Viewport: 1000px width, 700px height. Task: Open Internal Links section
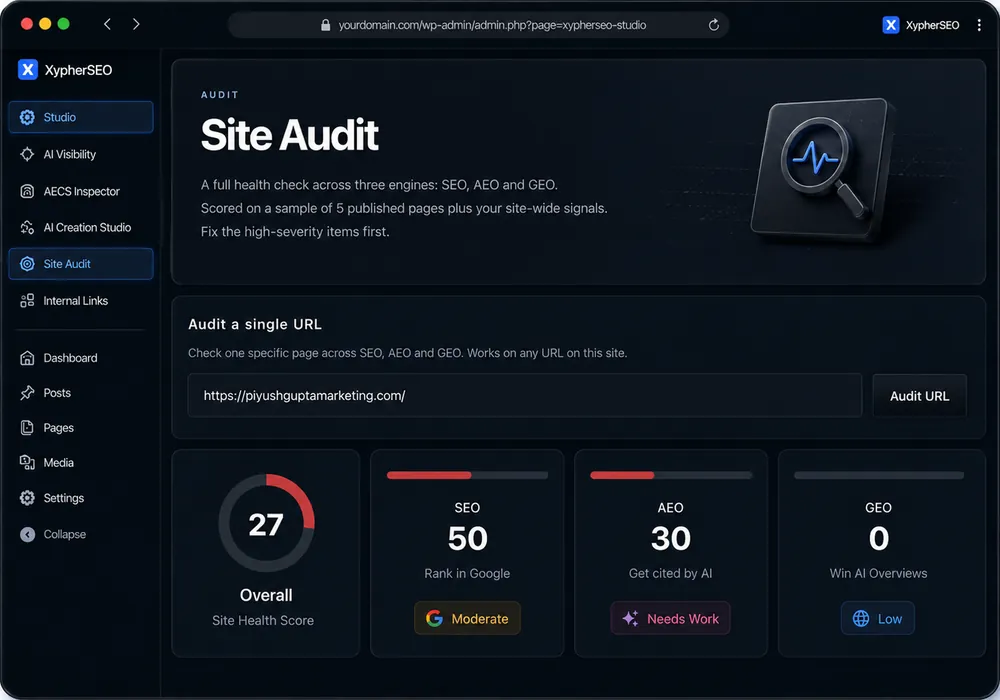click(81, 301)
